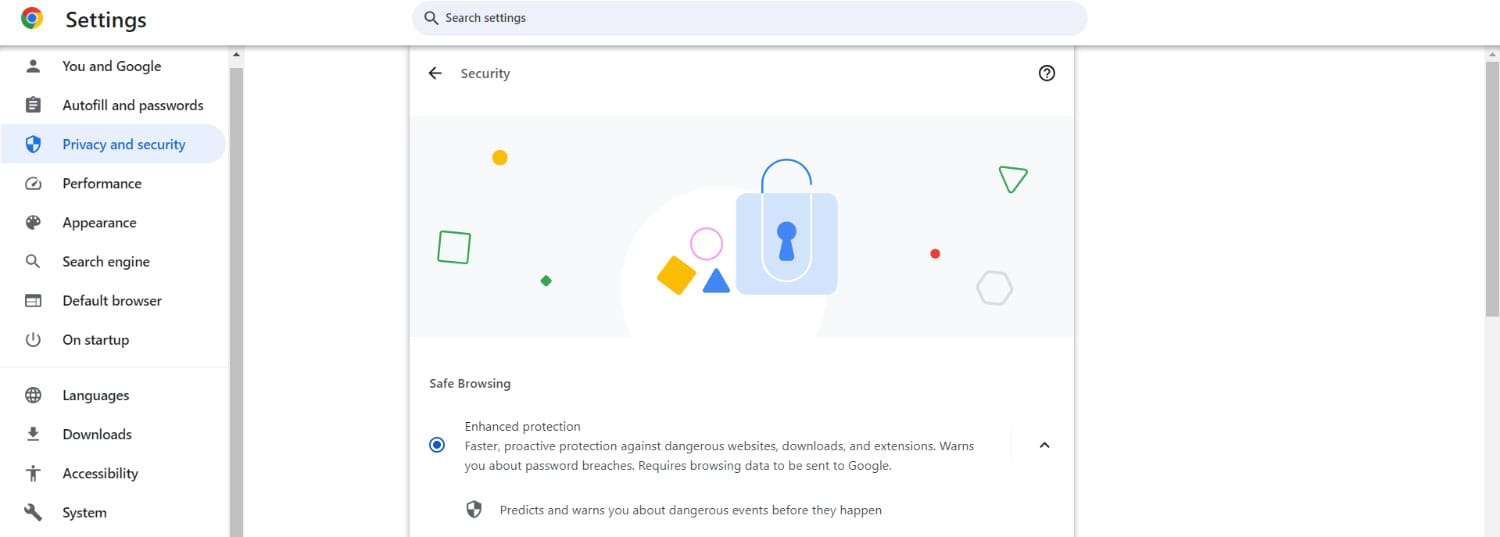The width and height of the screenshot is (1500, 537).
Task: Select the Enhanced protection radio button
Action: pyautogui.click(x=437, y=445)
